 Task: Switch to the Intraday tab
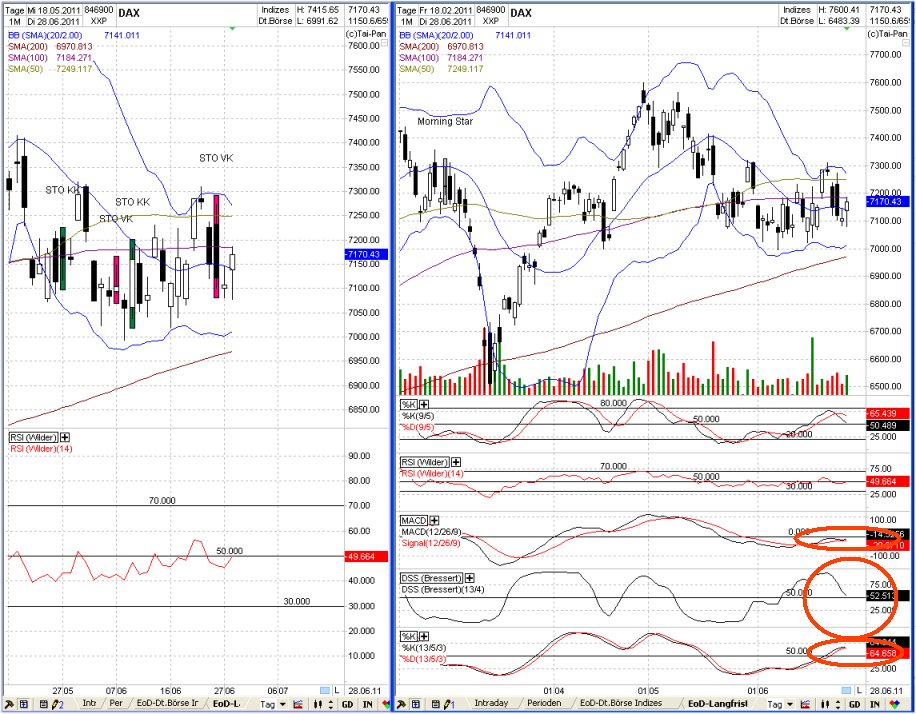pos(490,701)
